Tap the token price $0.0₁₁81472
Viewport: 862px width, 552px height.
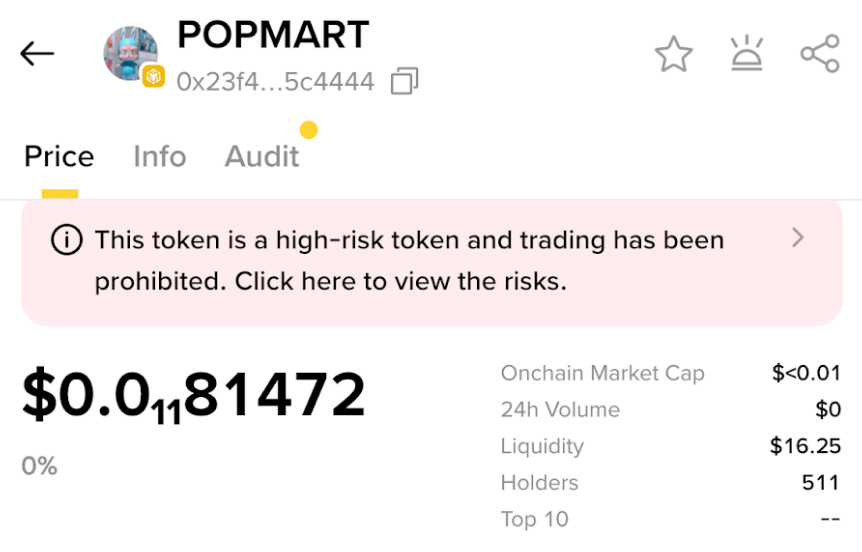(194, 396)
